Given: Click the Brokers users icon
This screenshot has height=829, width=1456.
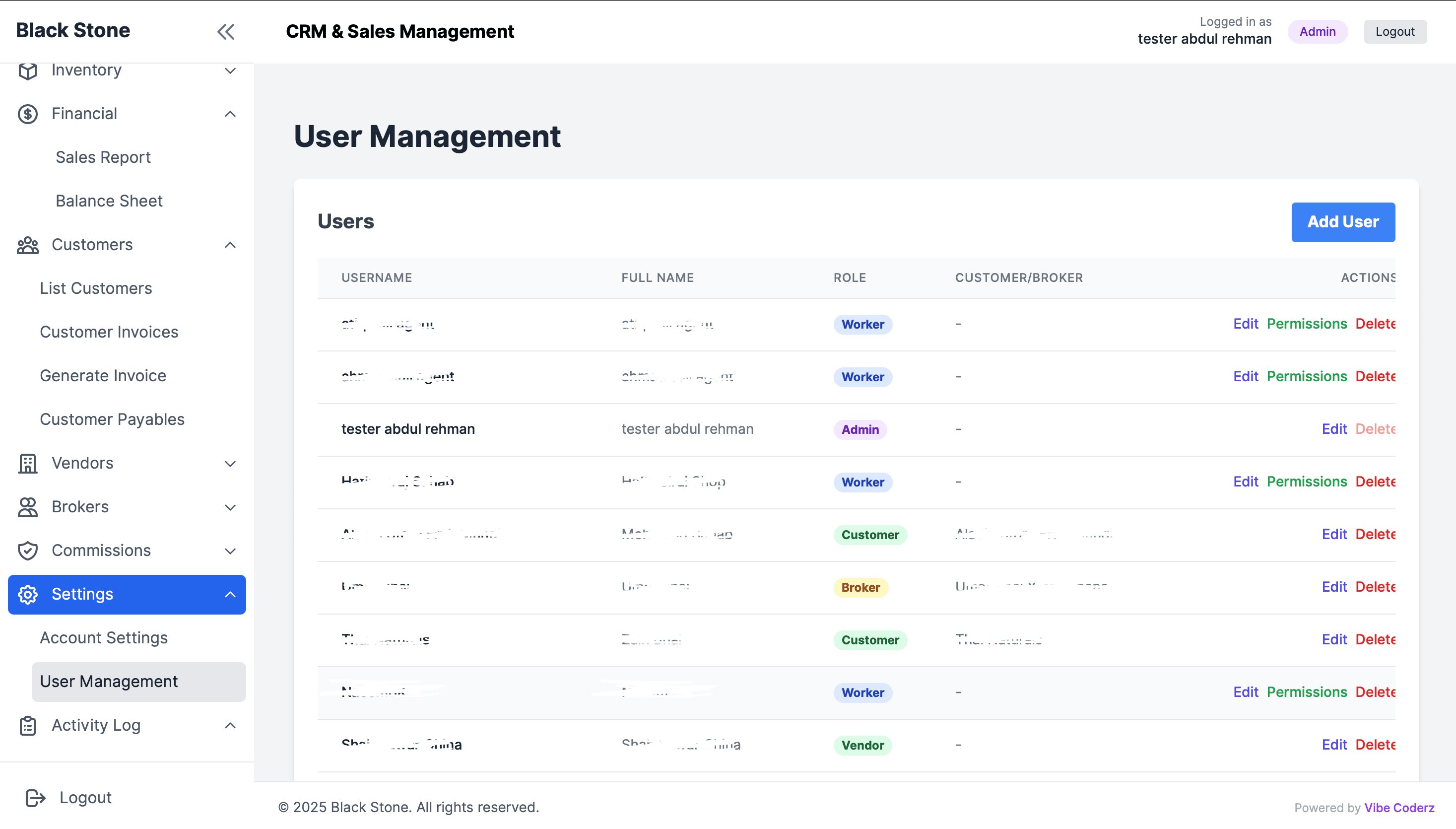Looking at the screenshot, I should pos(27,507).
